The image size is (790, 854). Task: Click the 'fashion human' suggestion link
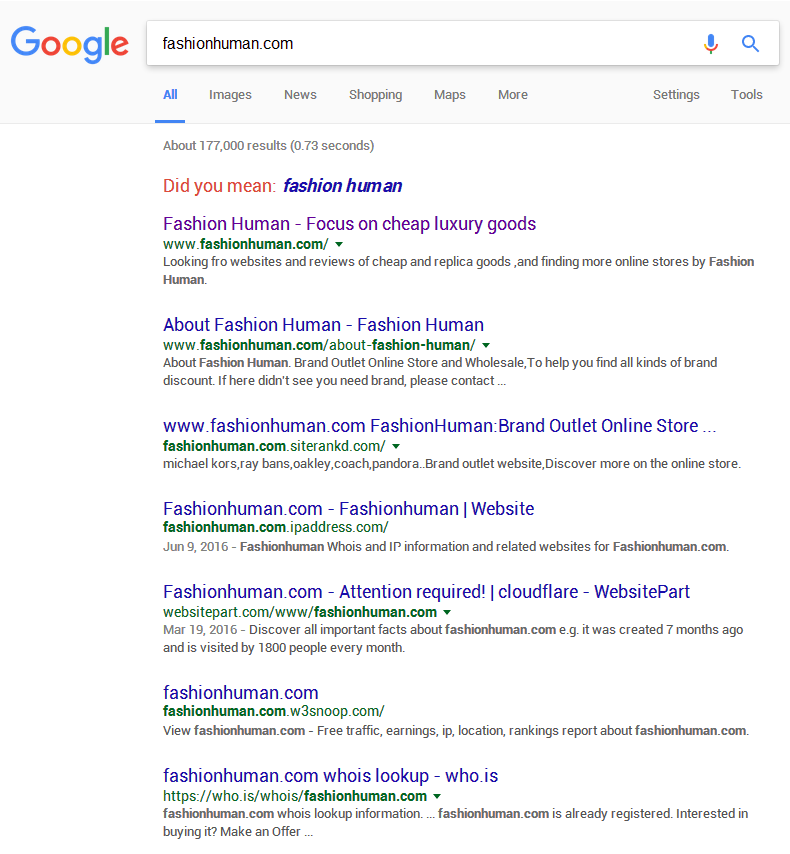pos(342,186)
